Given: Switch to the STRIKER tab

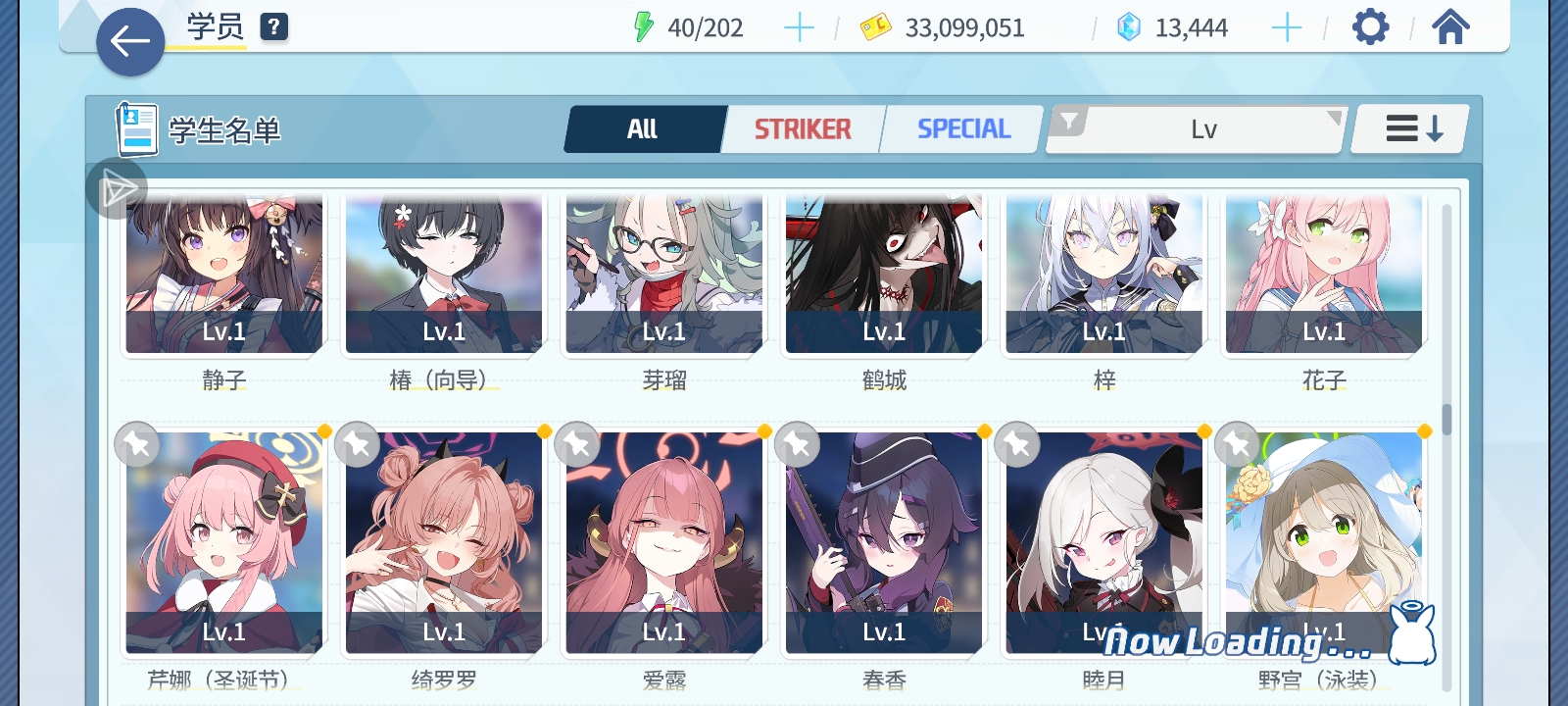Looking at the screenshot, I should pyautogui.click(x=803, y=129).
